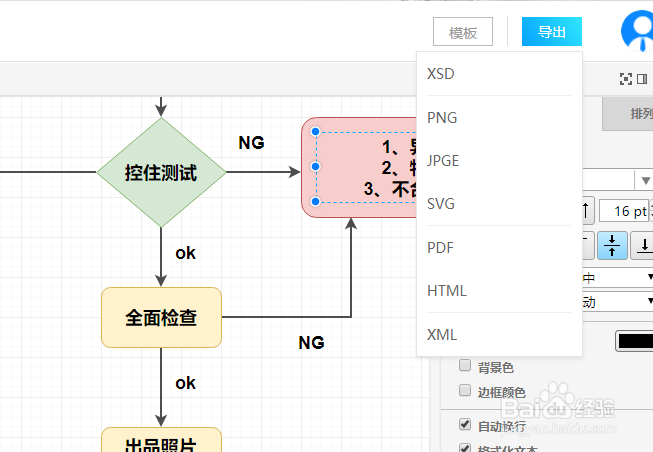Choose JPGE export format
The image size is (653, 452).
(499, 161)
